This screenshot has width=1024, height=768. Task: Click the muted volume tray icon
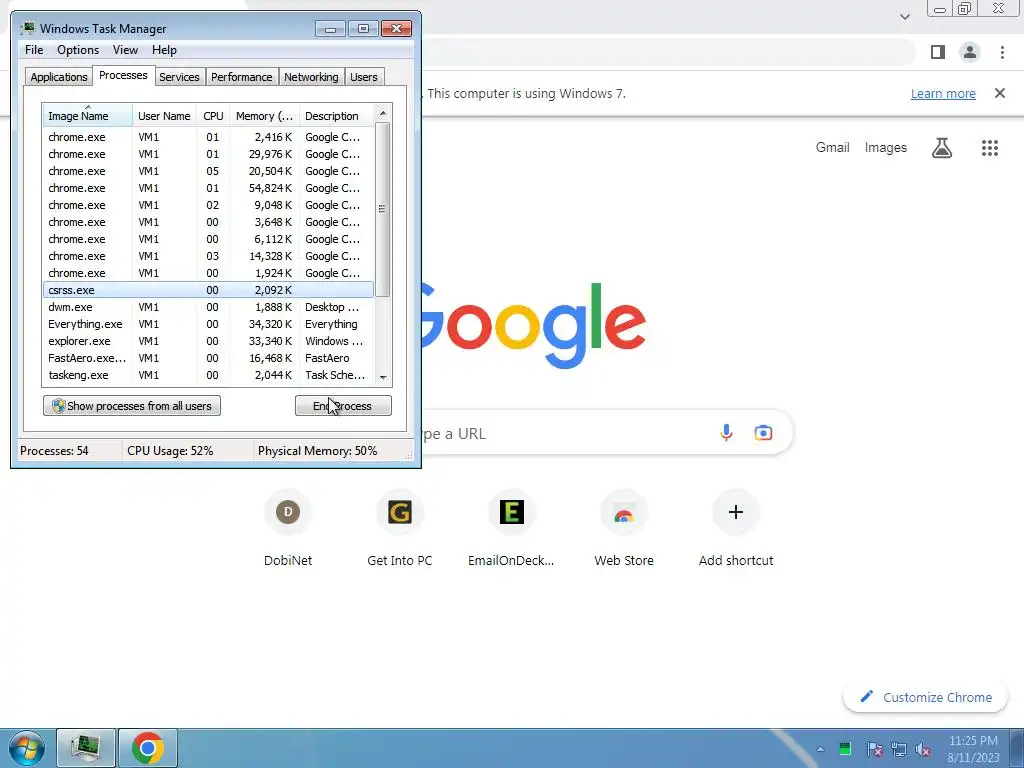click(x=923, y=749)
